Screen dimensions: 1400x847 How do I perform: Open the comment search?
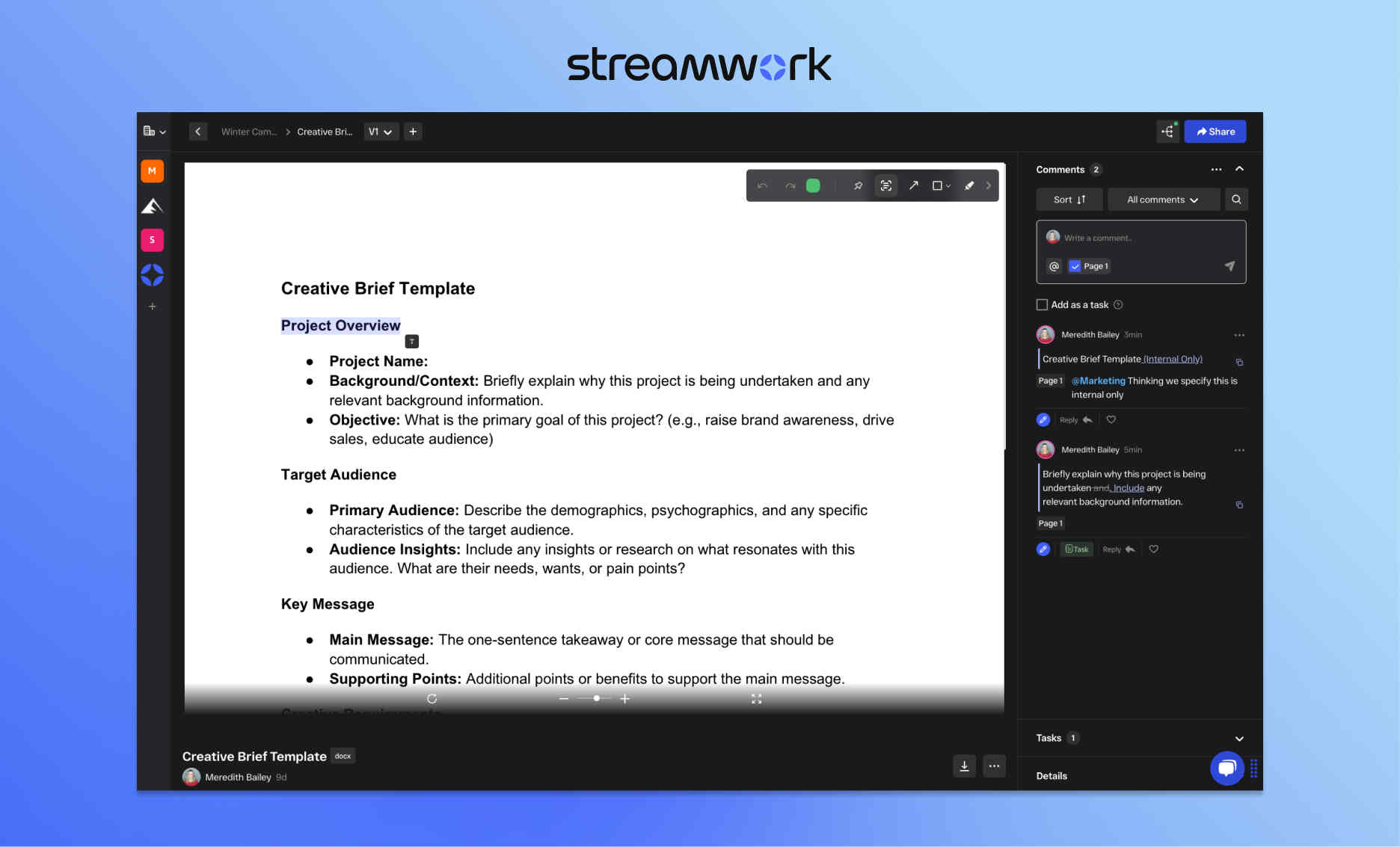click(x=1236, y=199)
